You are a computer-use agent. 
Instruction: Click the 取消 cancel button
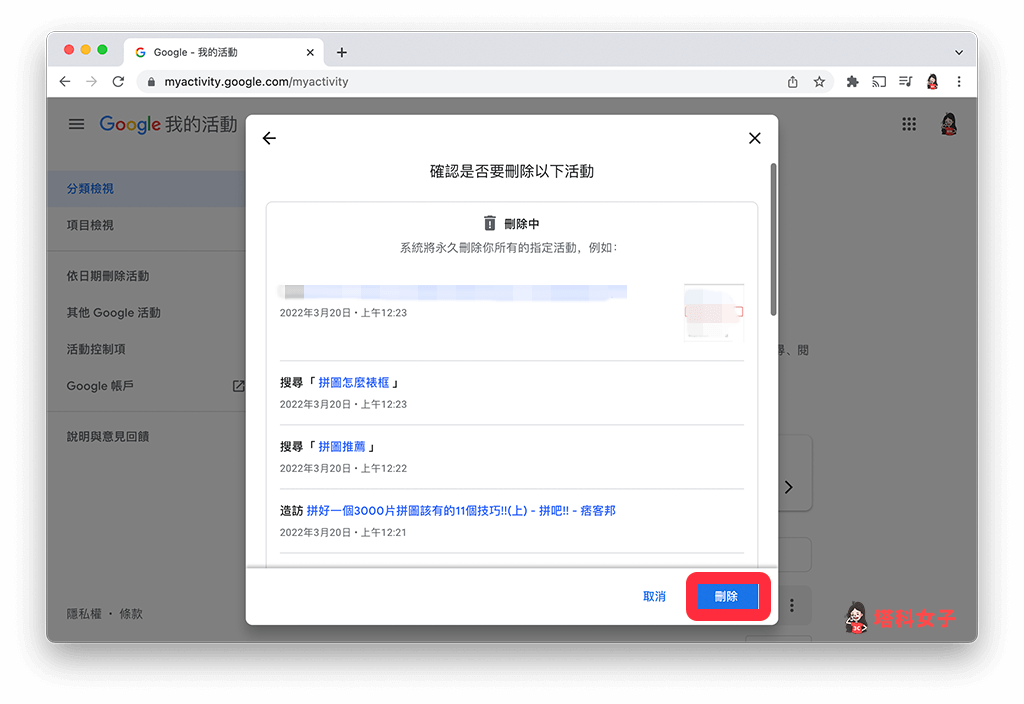coord(654,596)
